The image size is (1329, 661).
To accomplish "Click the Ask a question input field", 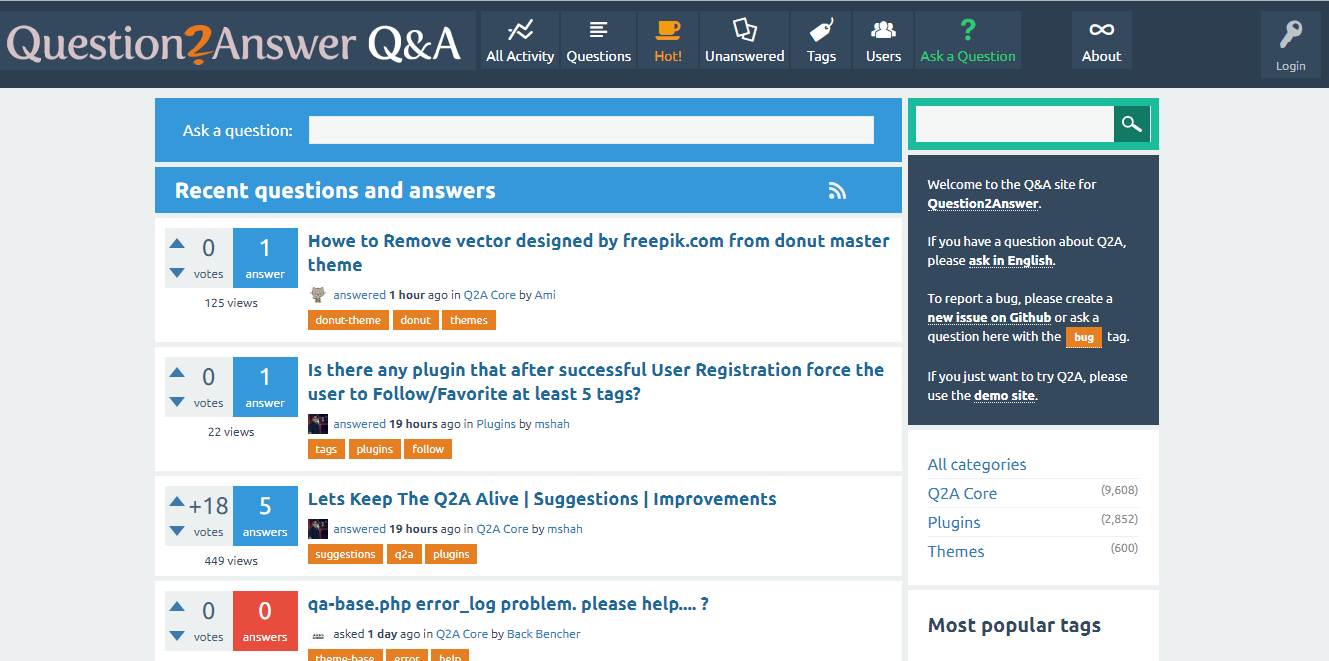I will pos(590,129).
